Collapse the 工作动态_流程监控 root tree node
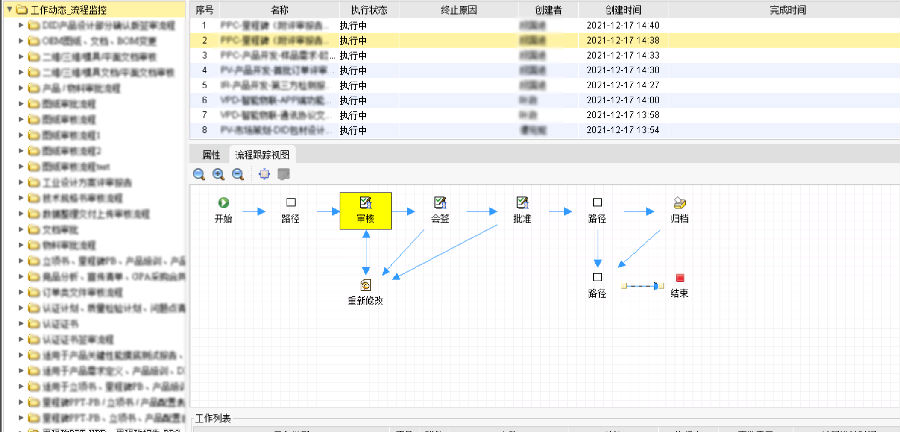The width and height of the screenshot is (900, 432). pyautogui.click(x=8, y=9)
